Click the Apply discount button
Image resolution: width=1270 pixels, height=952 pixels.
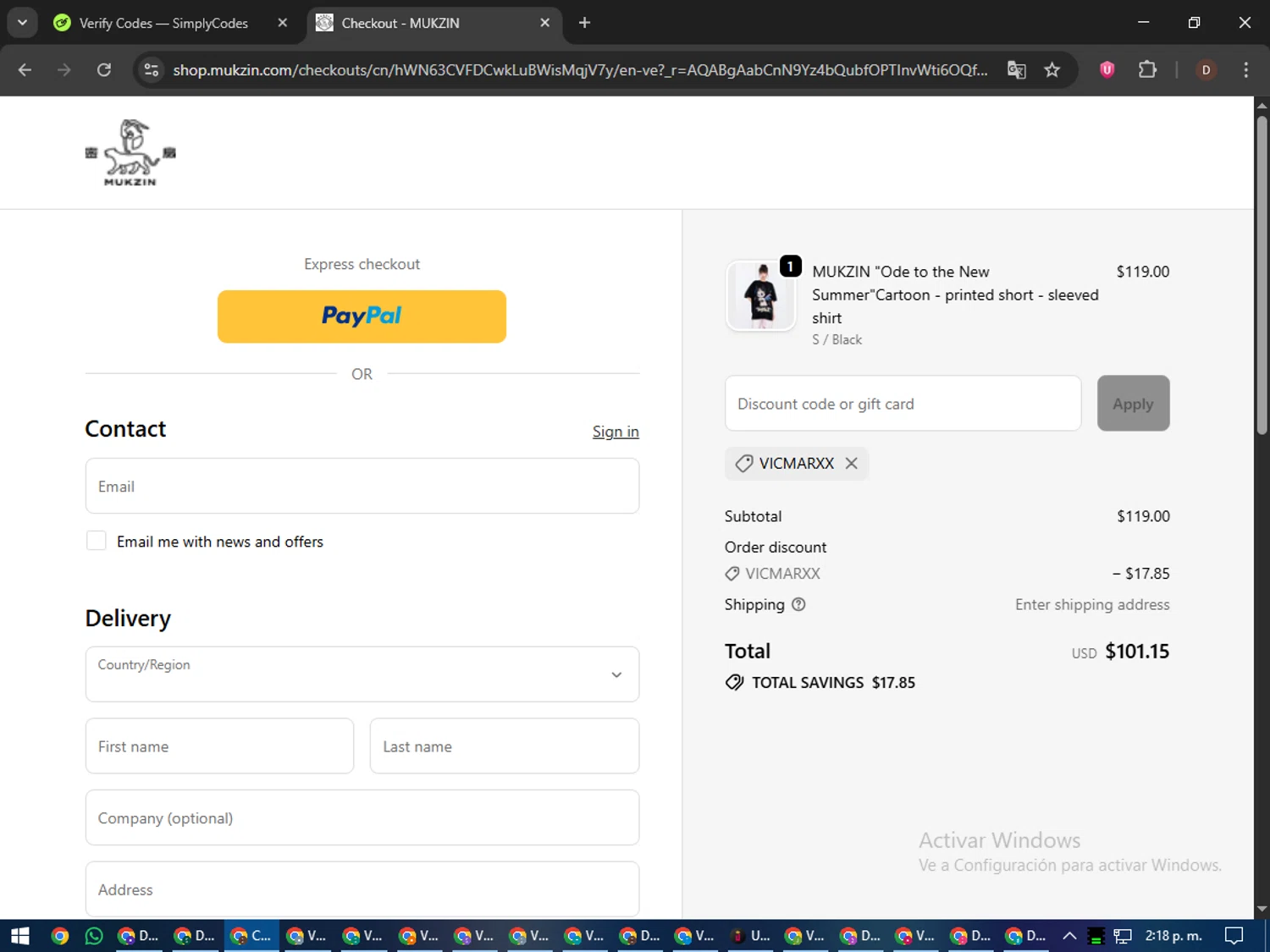point(1133,404)
